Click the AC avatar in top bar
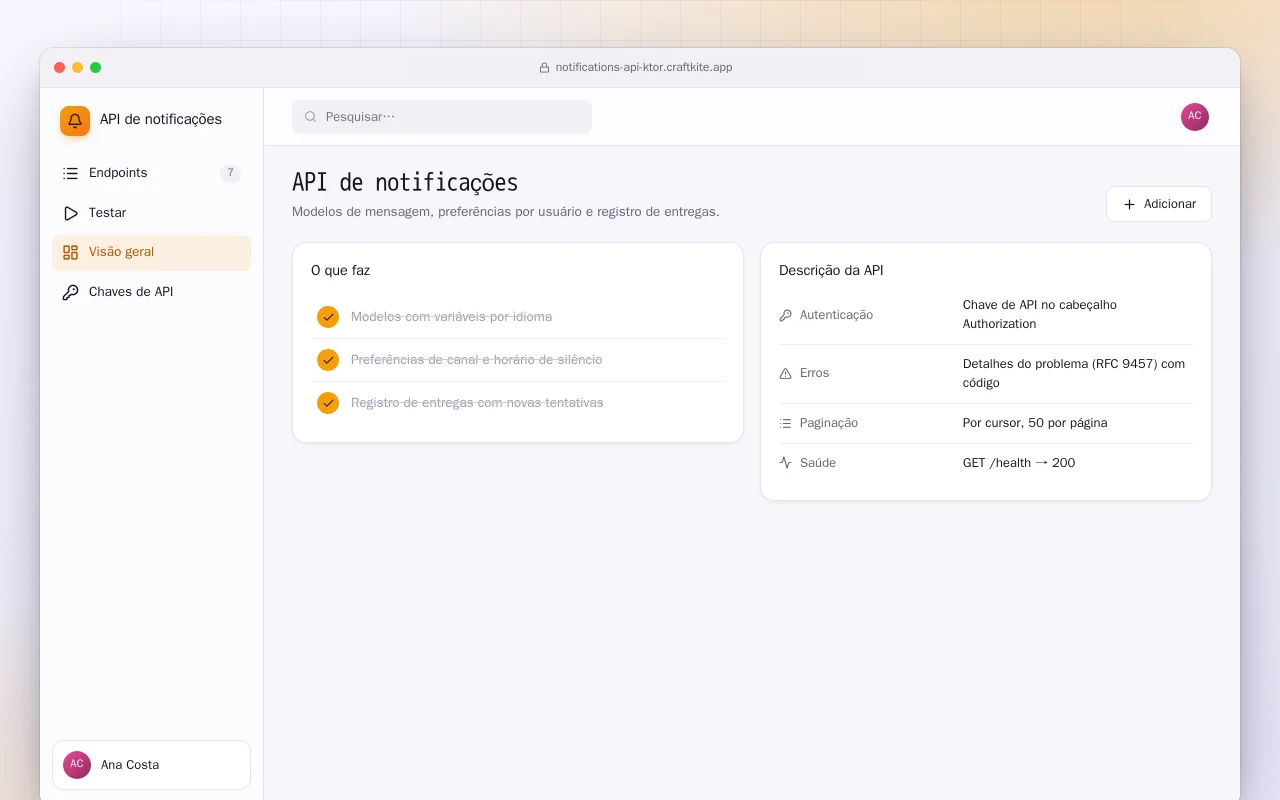Viewport: 1280px width, 800px height. (x=1195, y=117)
